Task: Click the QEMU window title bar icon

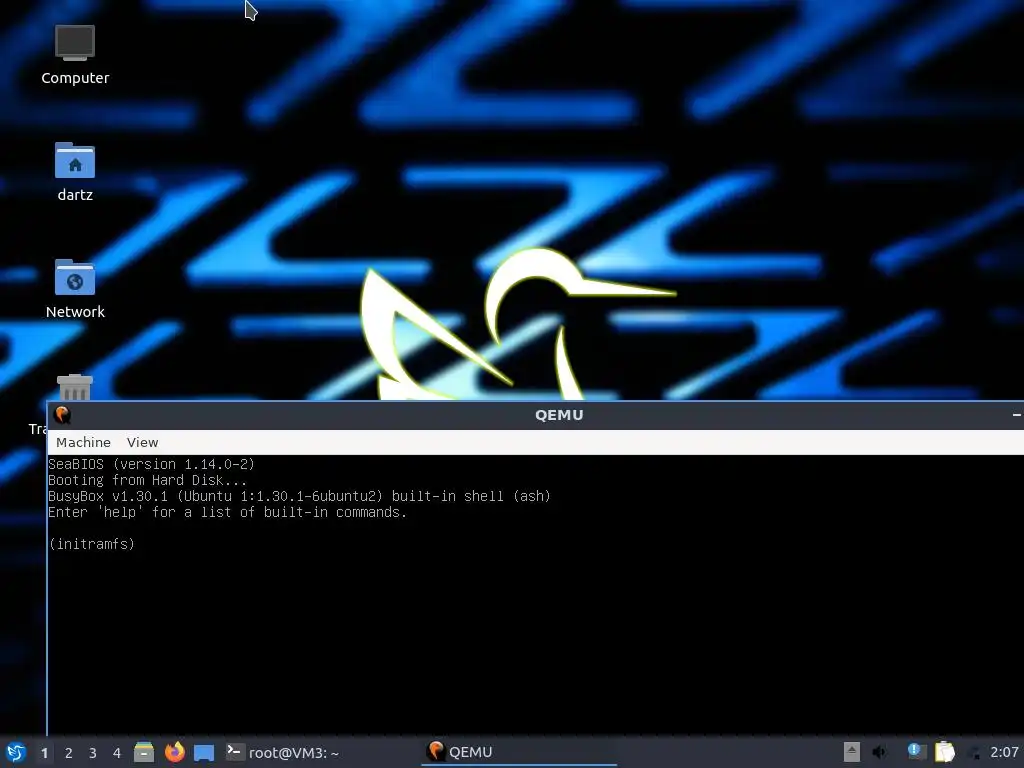Action: pos(63,415)
